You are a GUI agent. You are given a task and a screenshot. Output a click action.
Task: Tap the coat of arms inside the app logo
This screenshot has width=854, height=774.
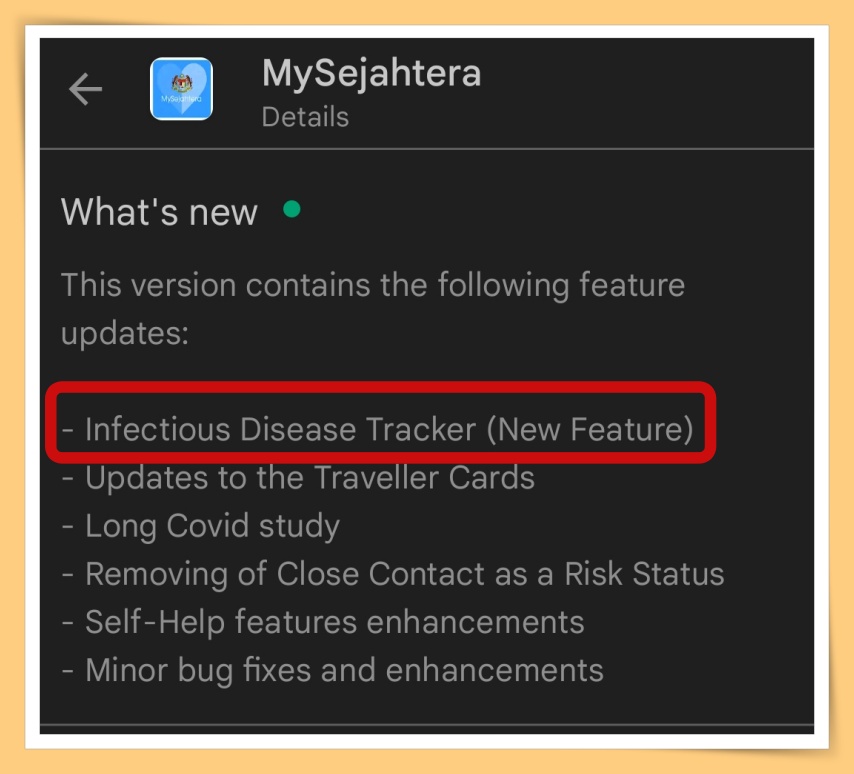point(181,83)
